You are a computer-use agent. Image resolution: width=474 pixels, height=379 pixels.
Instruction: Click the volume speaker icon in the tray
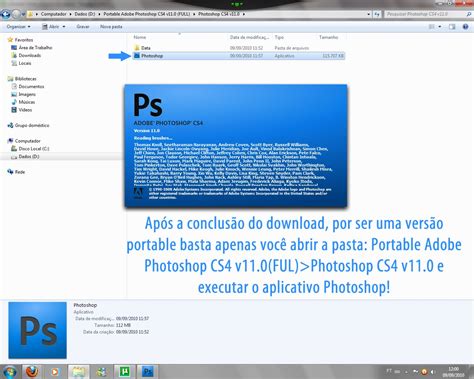[x=433, y=371]
